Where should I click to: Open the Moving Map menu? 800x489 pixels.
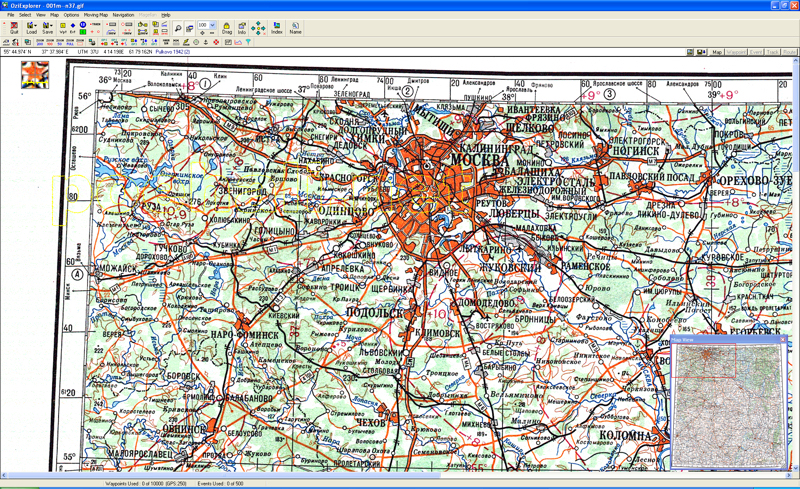[96, 15]
